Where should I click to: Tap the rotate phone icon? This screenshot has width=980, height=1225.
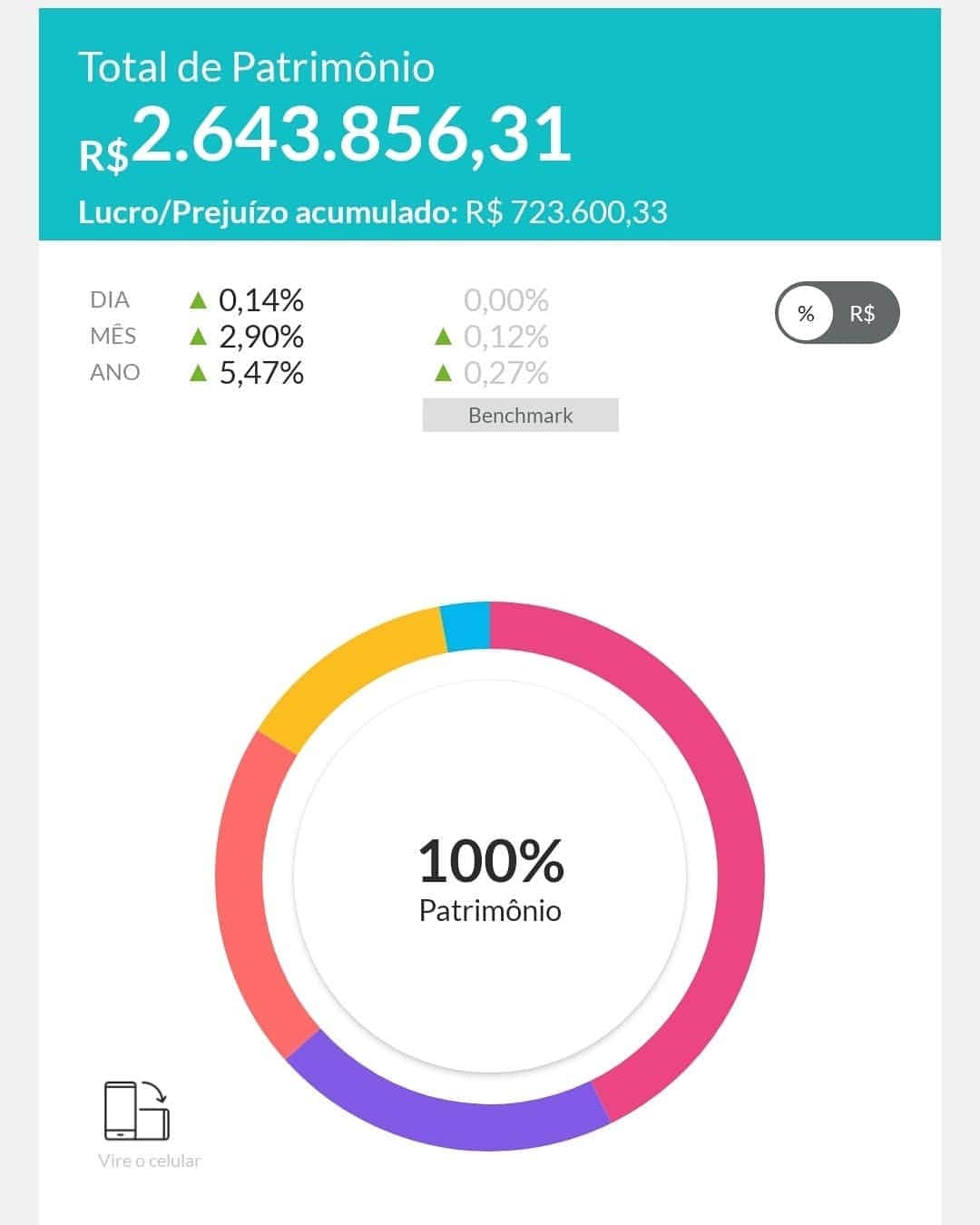tap(137, 1111)
